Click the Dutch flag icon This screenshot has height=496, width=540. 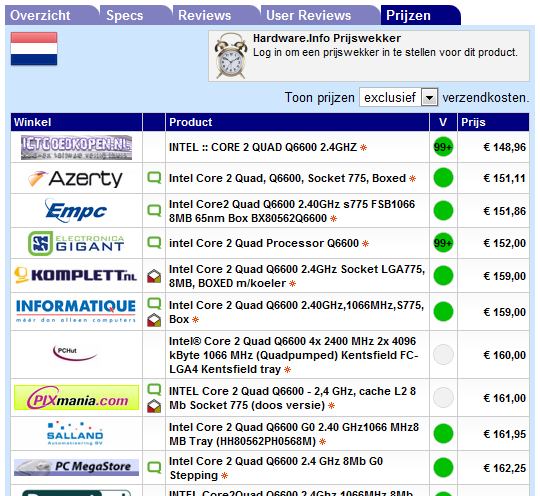[x=34, y=49]
